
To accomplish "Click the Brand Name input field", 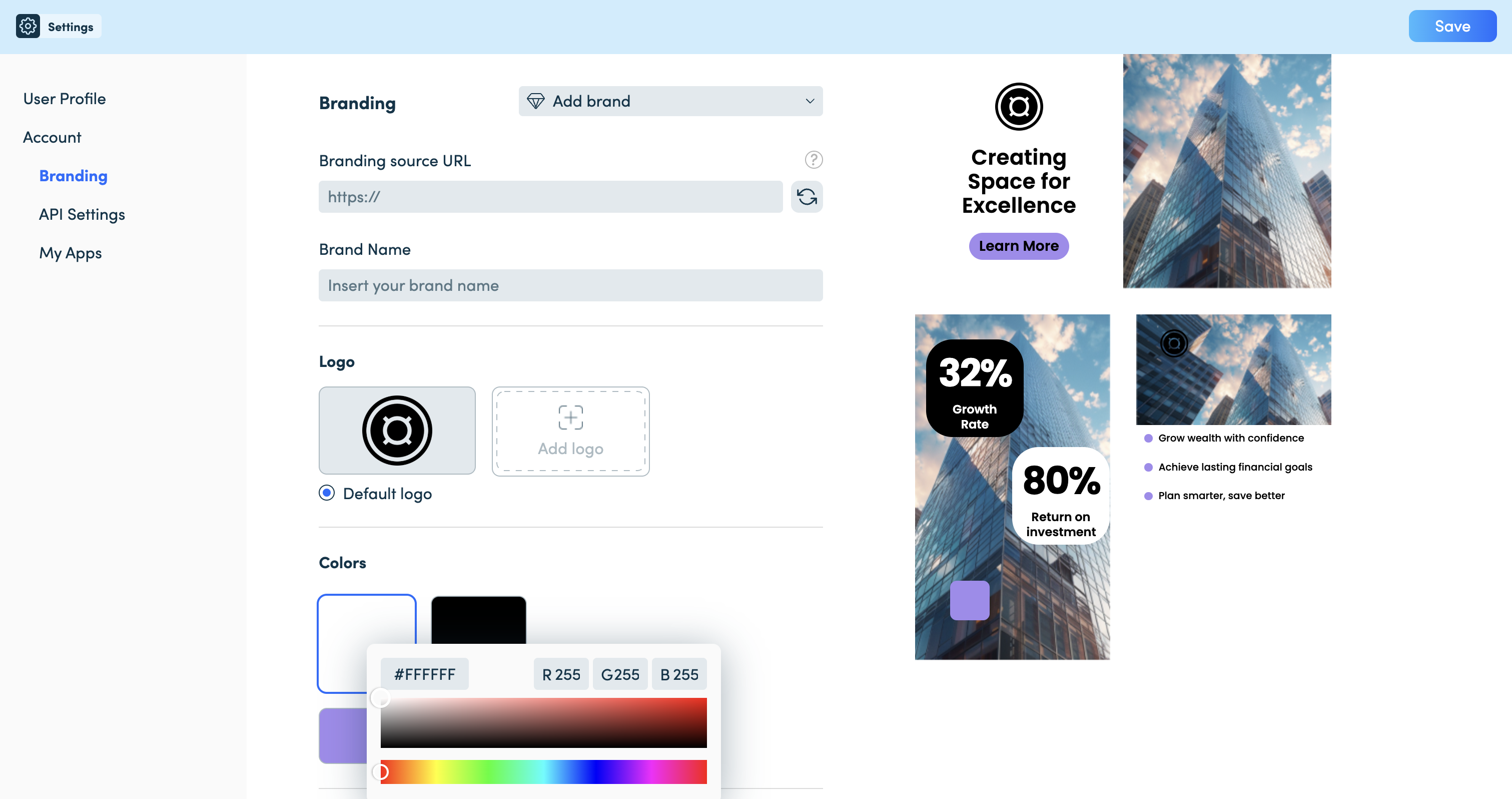I will click(570, 285).
